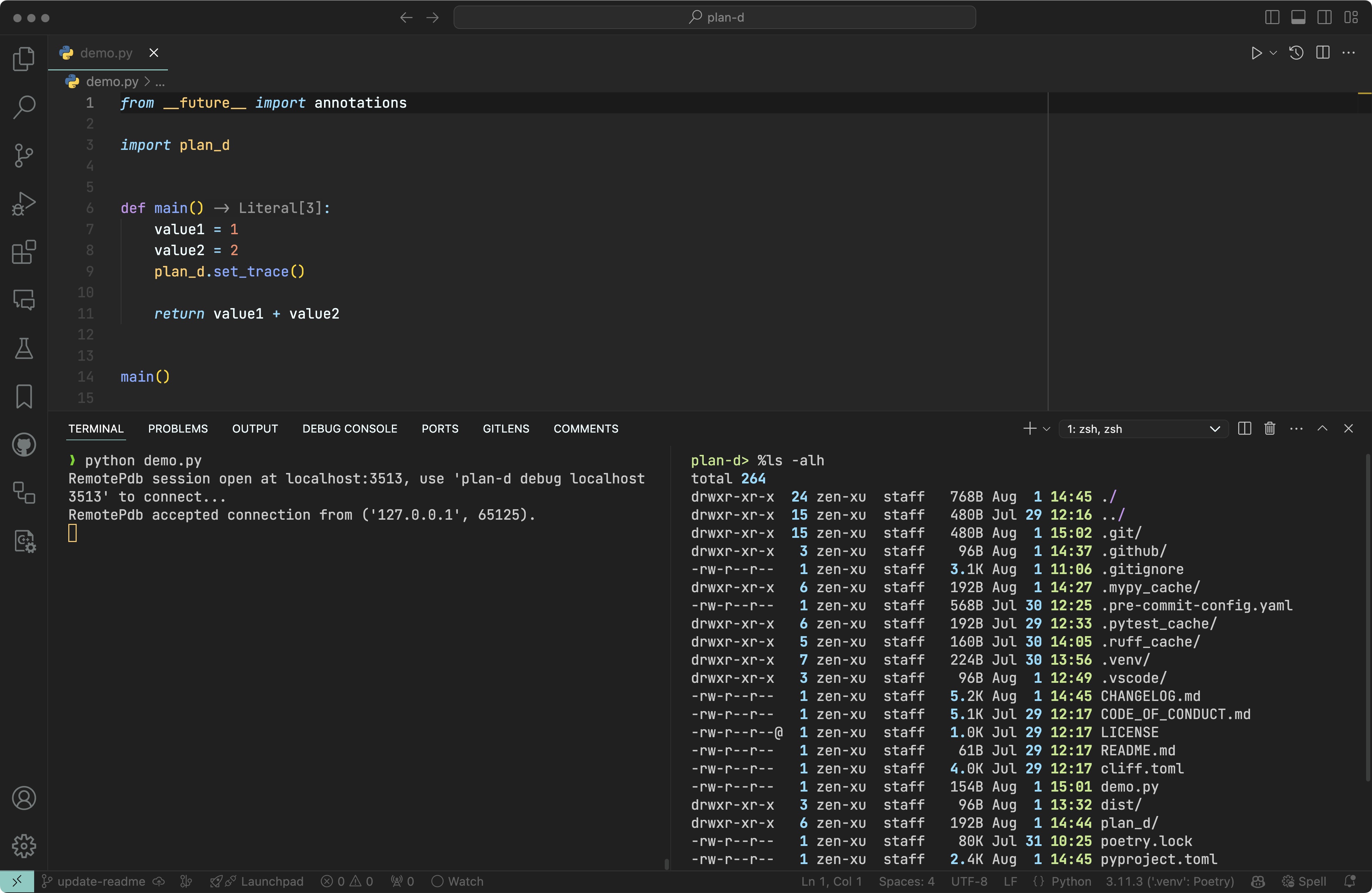
Task: Click the update-readme branch in status bar
Action: [x=101, y=881]
